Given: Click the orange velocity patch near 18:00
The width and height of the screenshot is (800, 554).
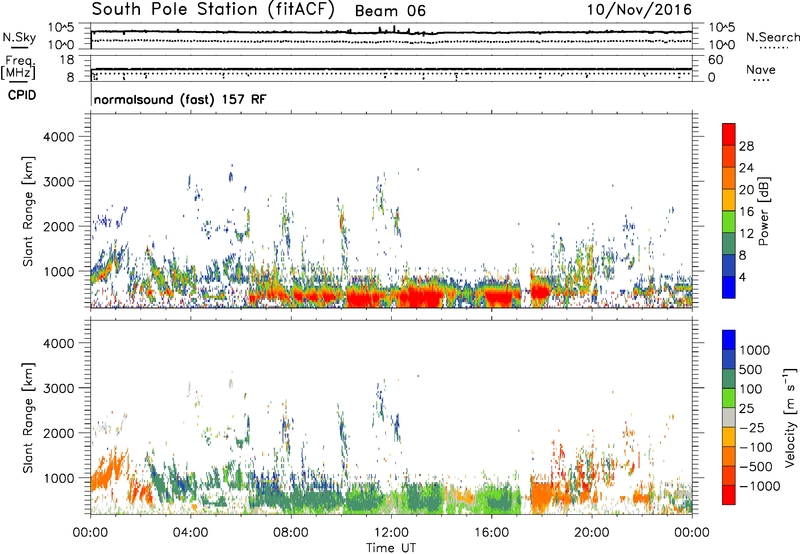Looking at the screenshot, I should (x=541, y=496).
